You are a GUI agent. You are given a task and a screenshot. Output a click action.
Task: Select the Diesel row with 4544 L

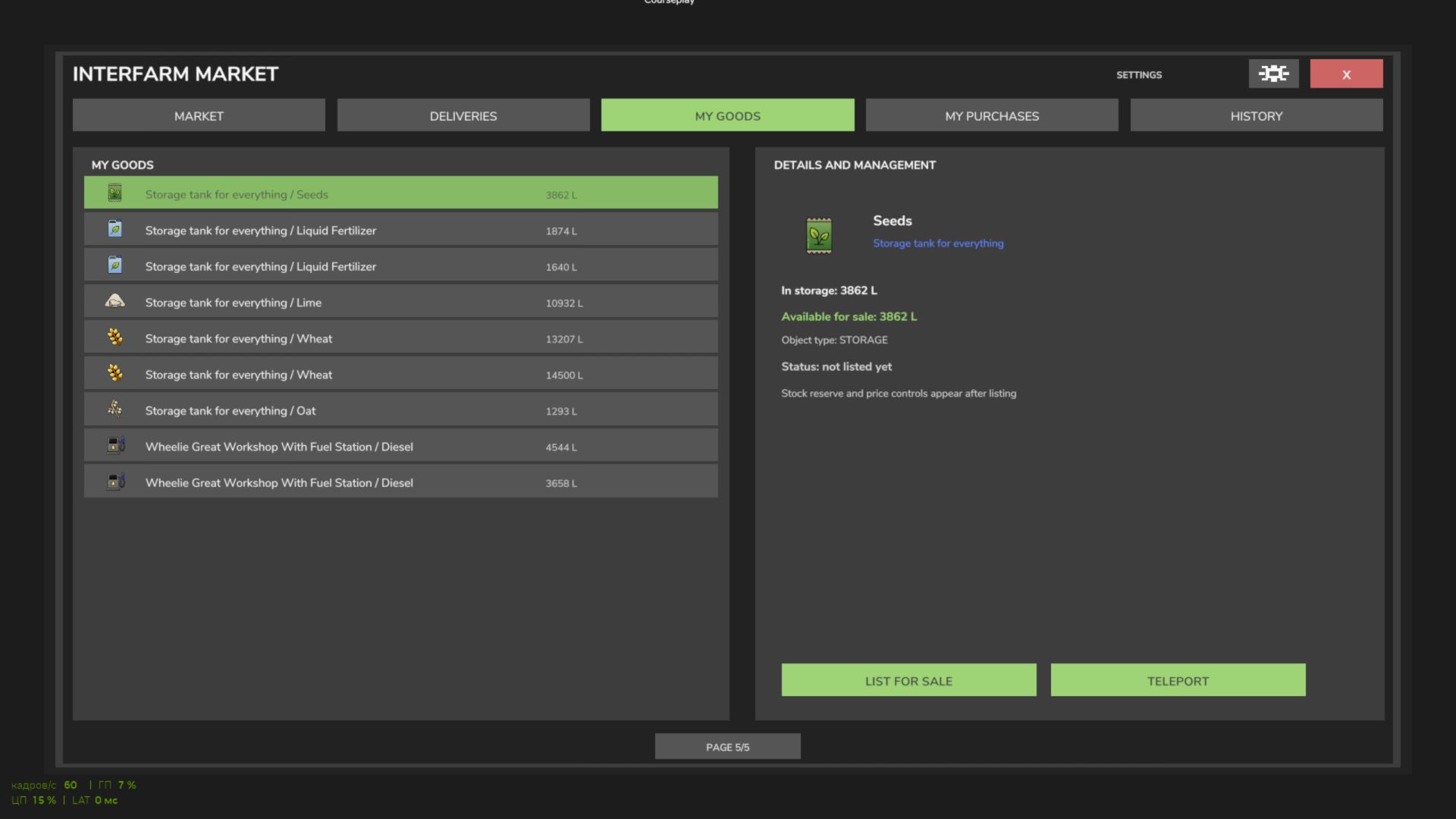(400, 445)
